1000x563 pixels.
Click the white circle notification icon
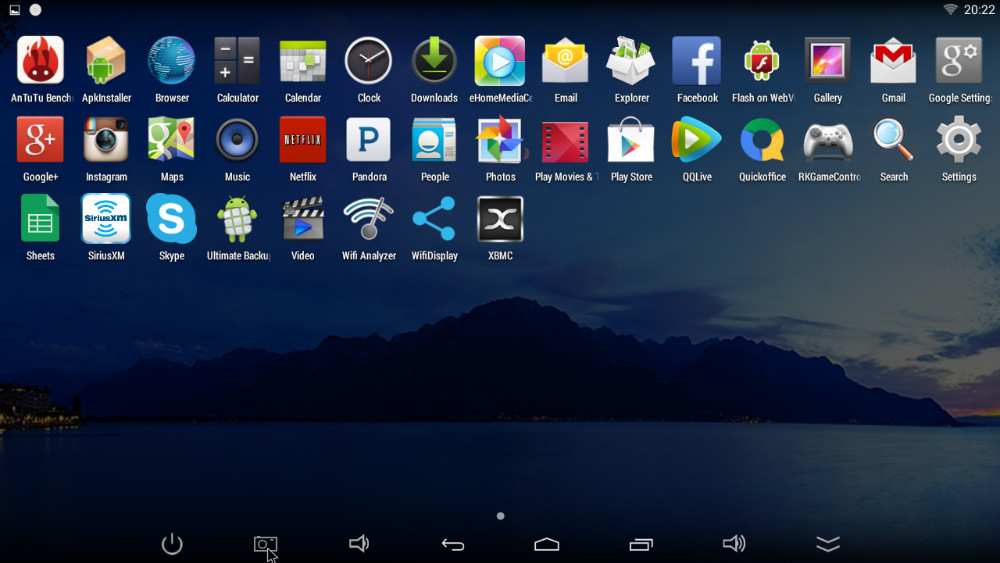(x=36, y=10)
